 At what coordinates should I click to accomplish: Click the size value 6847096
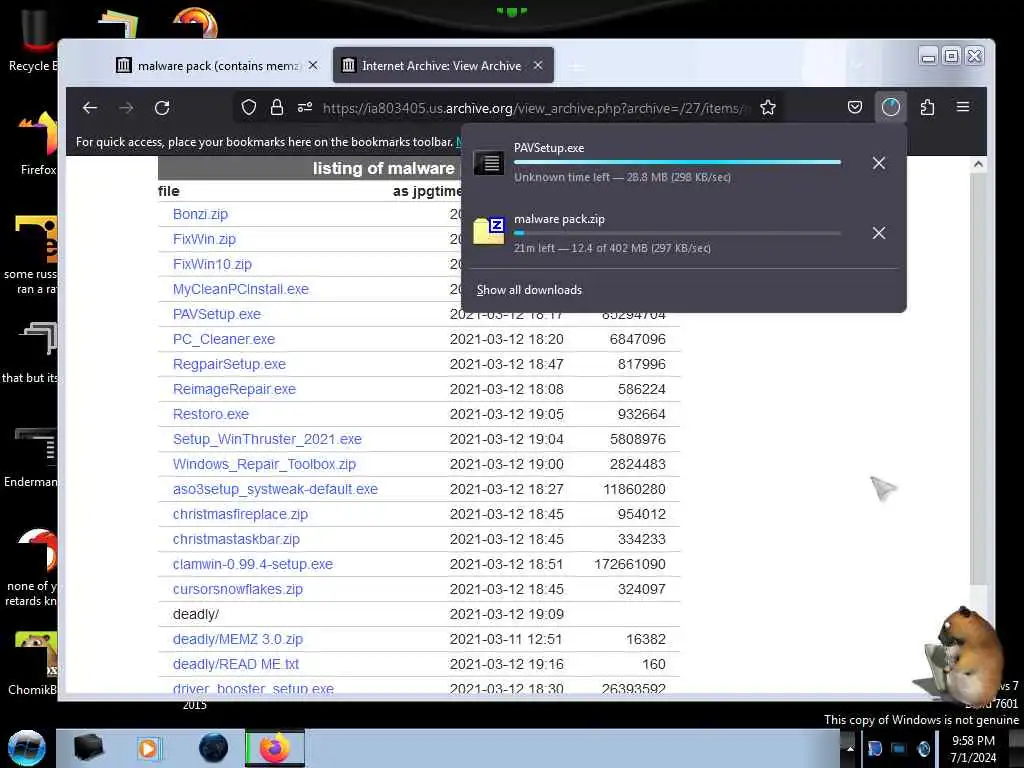[637, 340]
